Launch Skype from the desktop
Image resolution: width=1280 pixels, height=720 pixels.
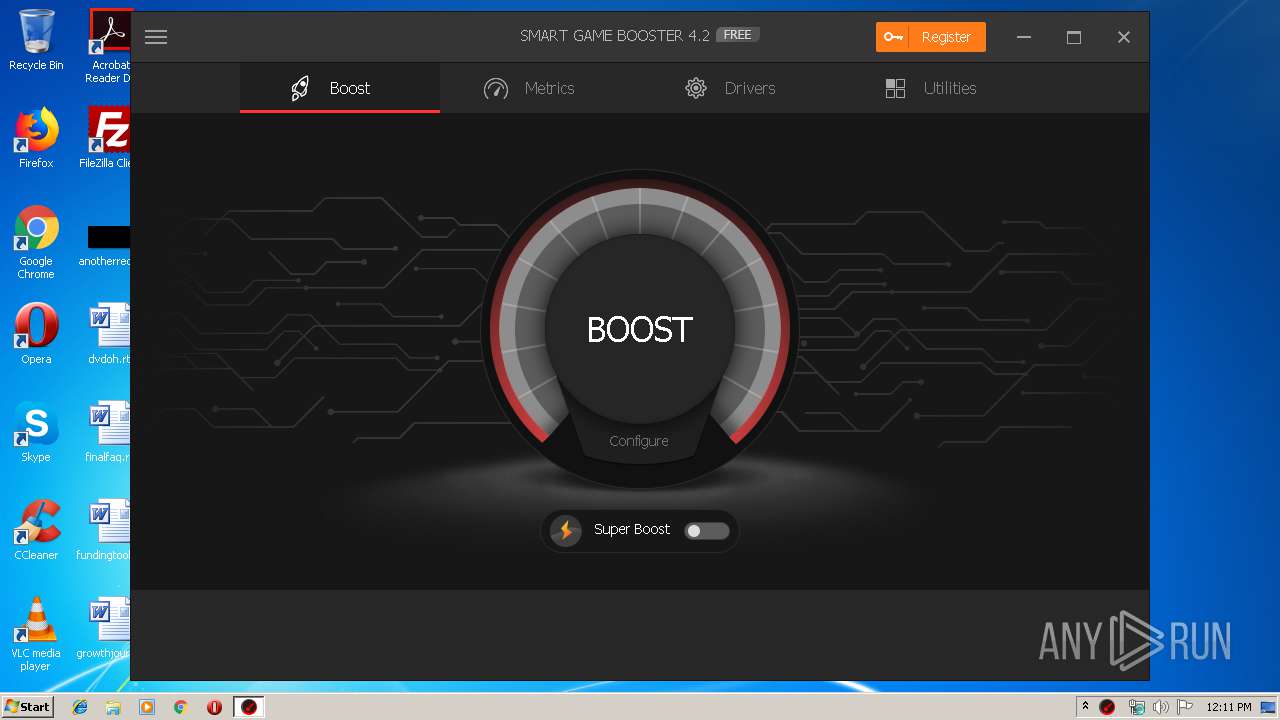[36, 433]
